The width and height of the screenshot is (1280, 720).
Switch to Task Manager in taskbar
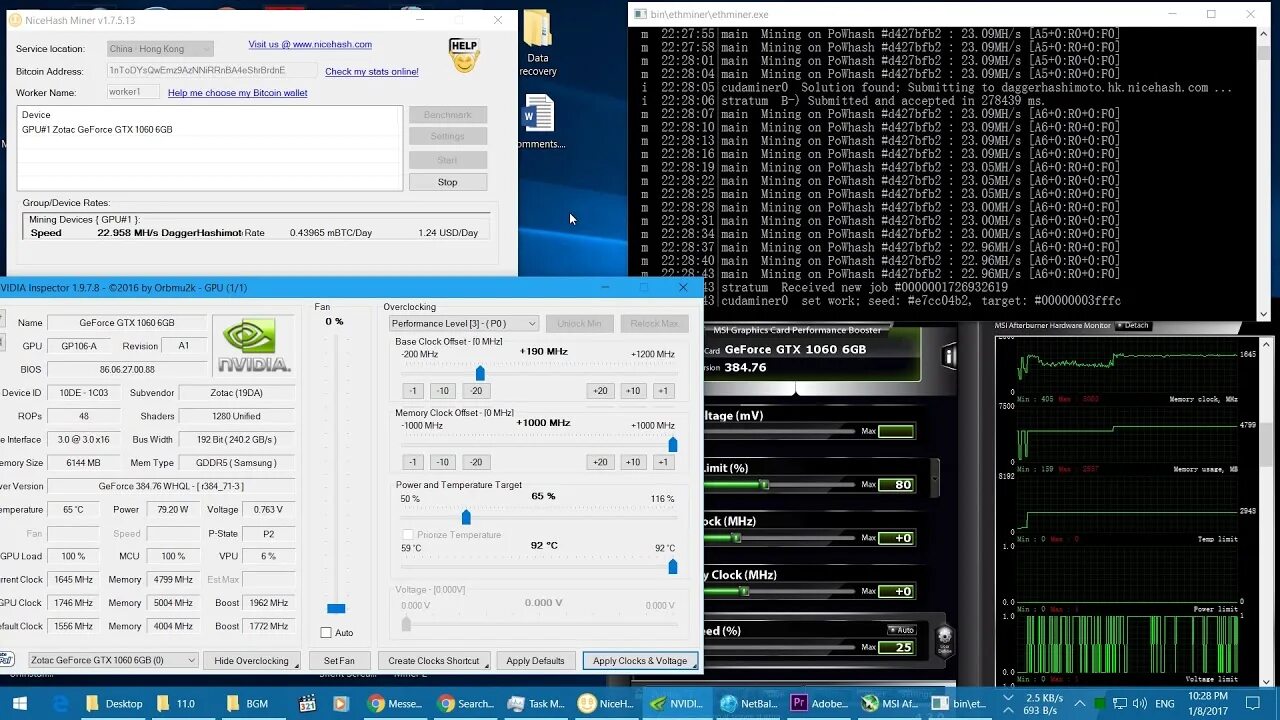pos(537,703)
